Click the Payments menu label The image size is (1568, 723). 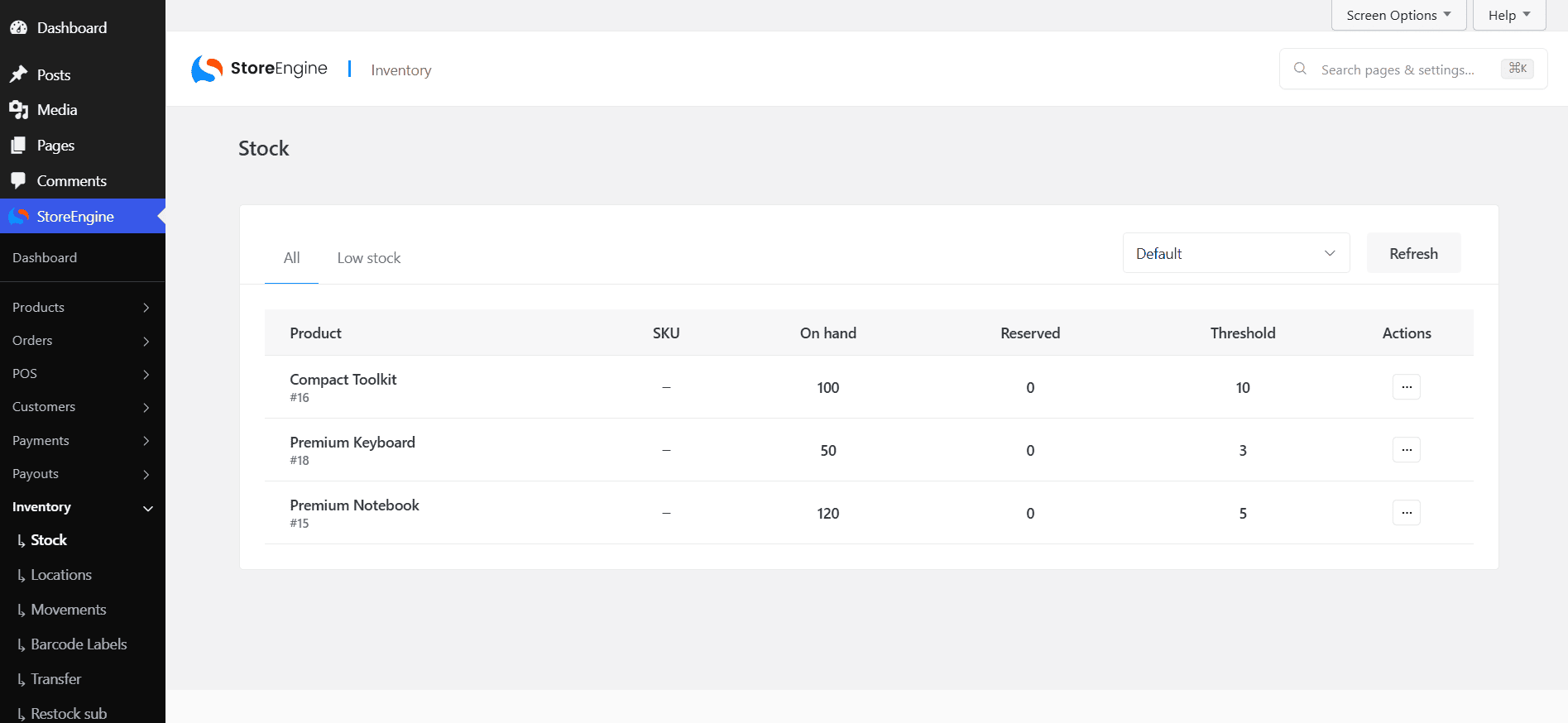[41, 441]
